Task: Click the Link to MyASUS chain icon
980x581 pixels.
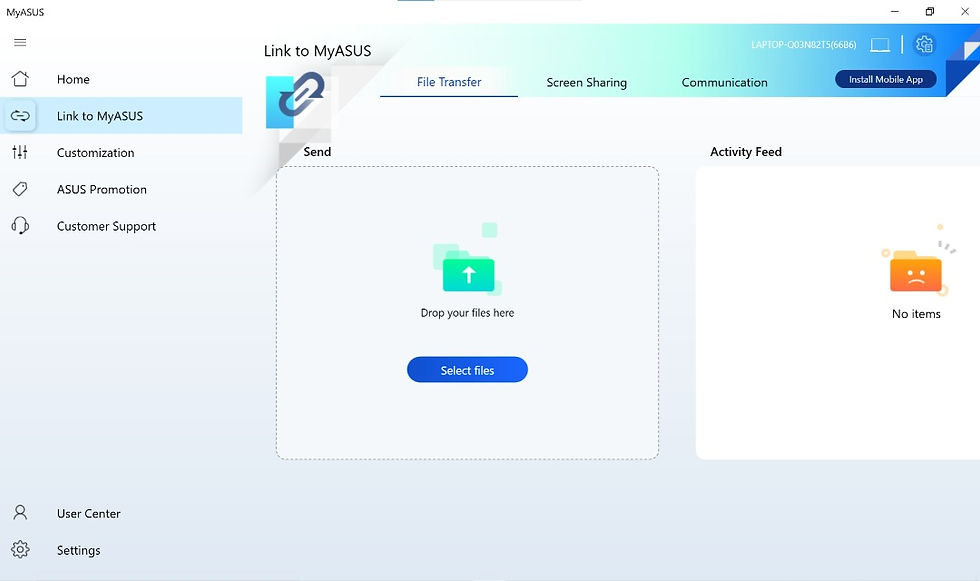Action: (x=20, y=116)
